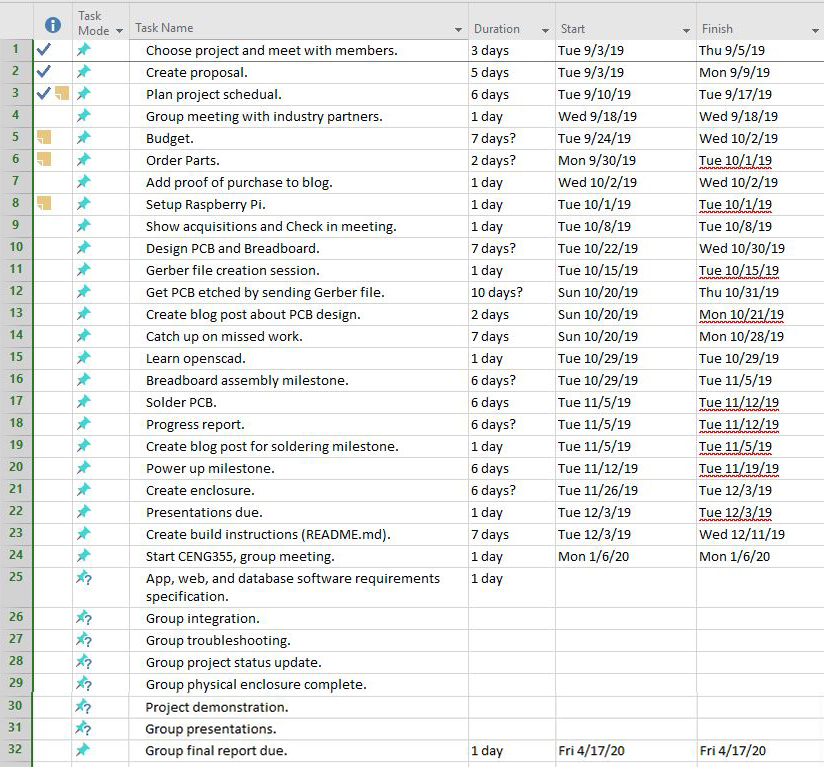Click task mode pin for Learn openscad row

tap(84, 358)
